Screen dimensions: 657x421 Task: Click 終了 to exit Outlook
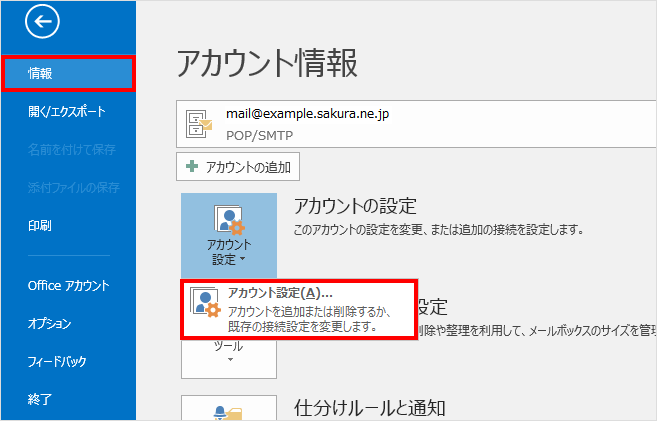point(40,399)
